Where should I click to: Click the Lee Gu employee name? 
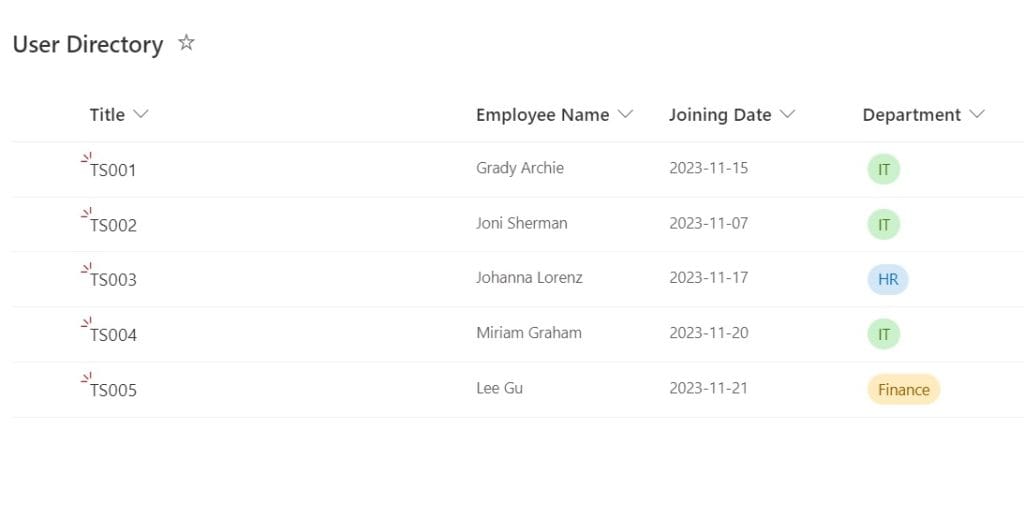tap(500, 388)
